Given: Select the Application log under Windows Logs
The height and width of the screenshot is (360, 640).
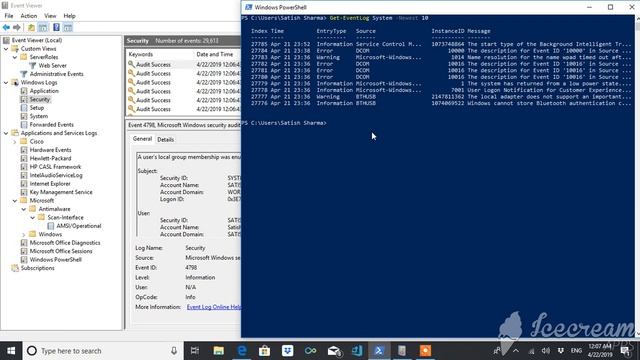Looking at the screenshot, I should pyautogui.click(x=44, y=91).
